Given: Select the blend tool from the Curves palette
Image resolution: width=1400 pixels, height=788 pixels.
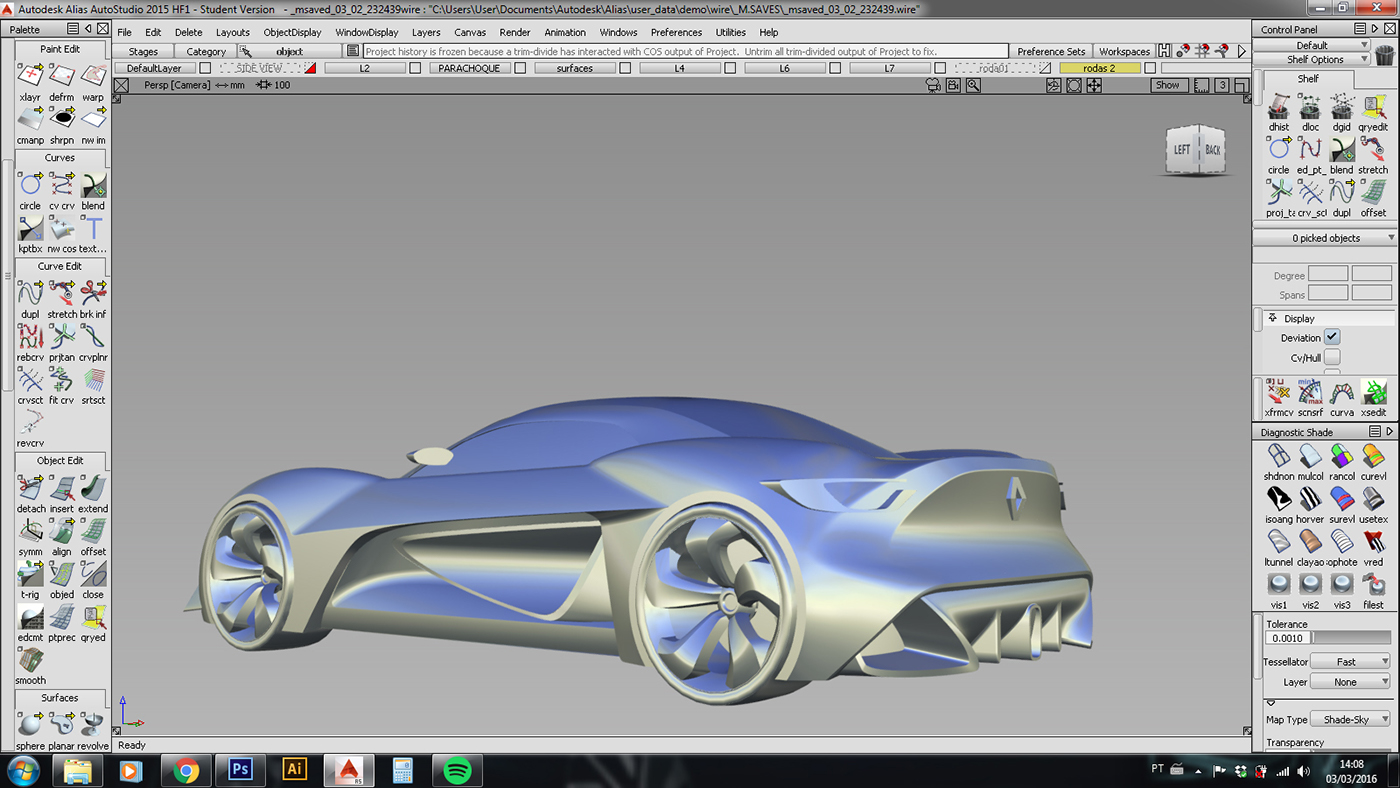Looking at the screenshot, I should point(92,184).
